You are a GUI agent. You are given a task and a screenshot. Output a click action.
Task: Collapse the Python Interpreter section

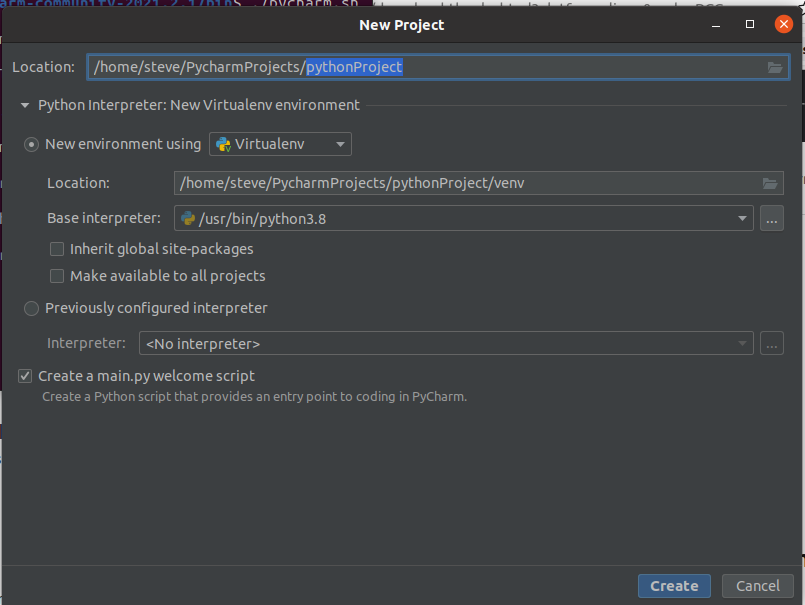pyautogui.click(x=25, y=105)
